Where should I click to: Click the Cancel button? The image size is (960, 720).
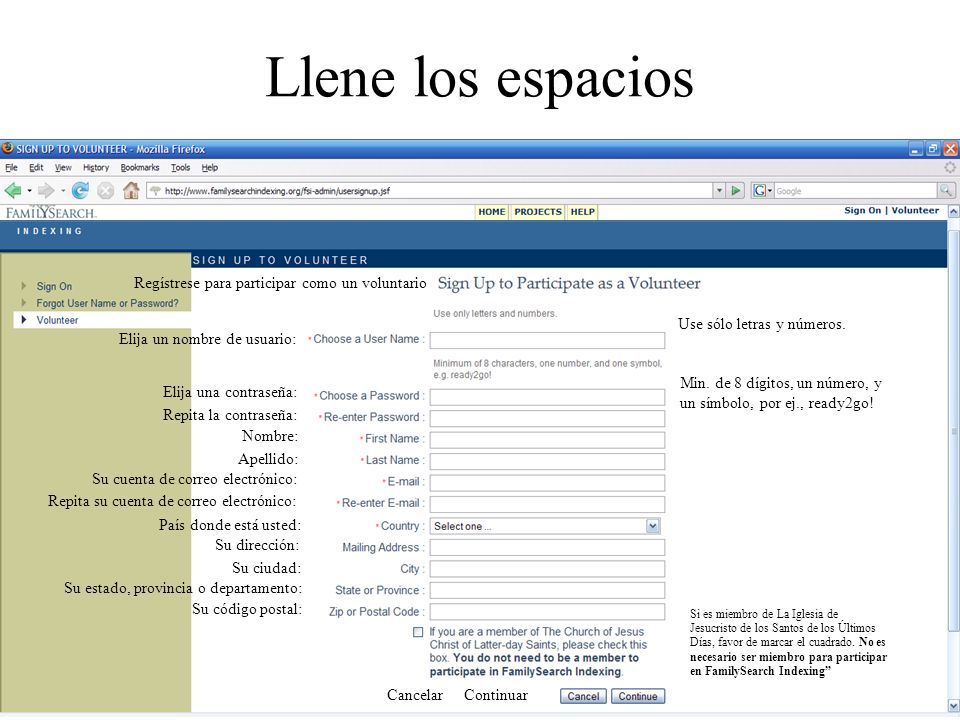coord(583,696)
